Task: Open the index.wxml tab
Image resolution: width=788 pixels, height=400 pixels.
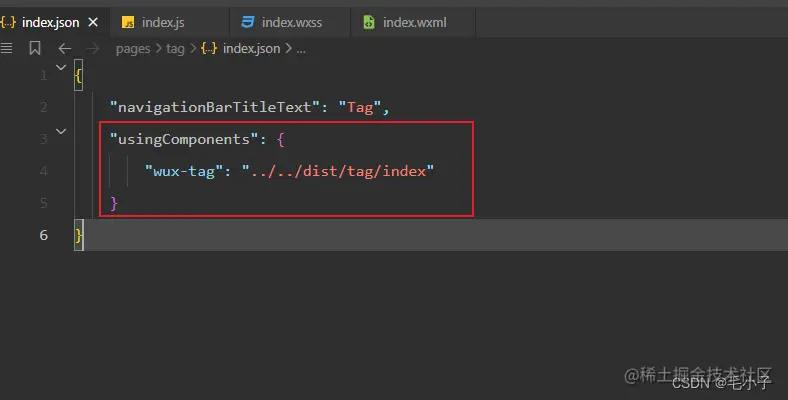Action: [415, 23]
